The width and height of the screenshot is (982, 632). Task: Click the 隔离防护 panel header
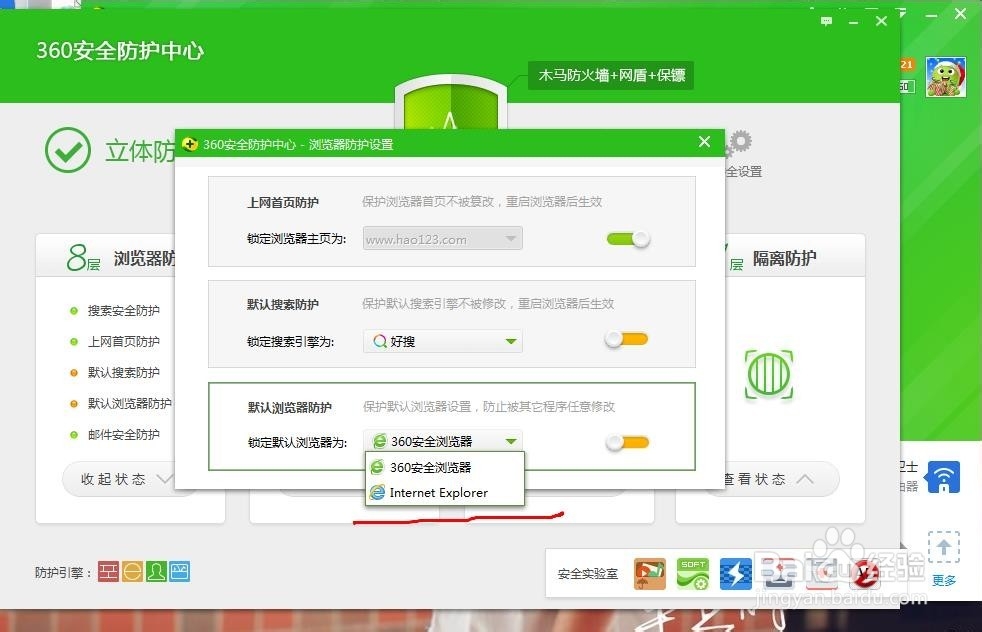(785, 258)
